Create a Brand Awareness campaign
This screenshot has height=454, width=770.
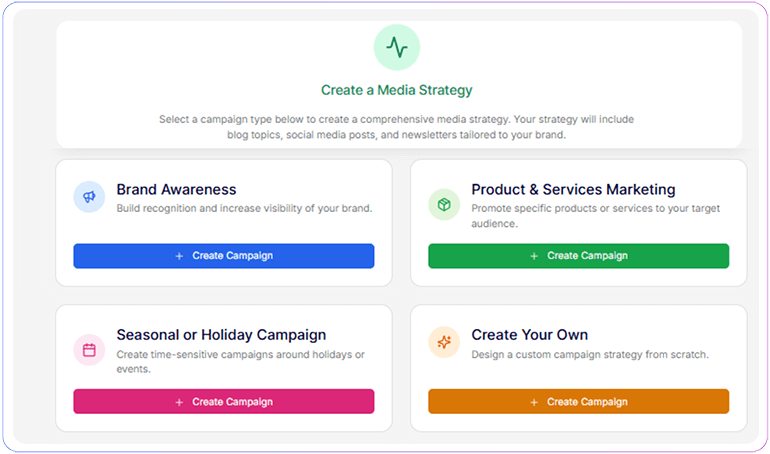[x=224, y=256]
